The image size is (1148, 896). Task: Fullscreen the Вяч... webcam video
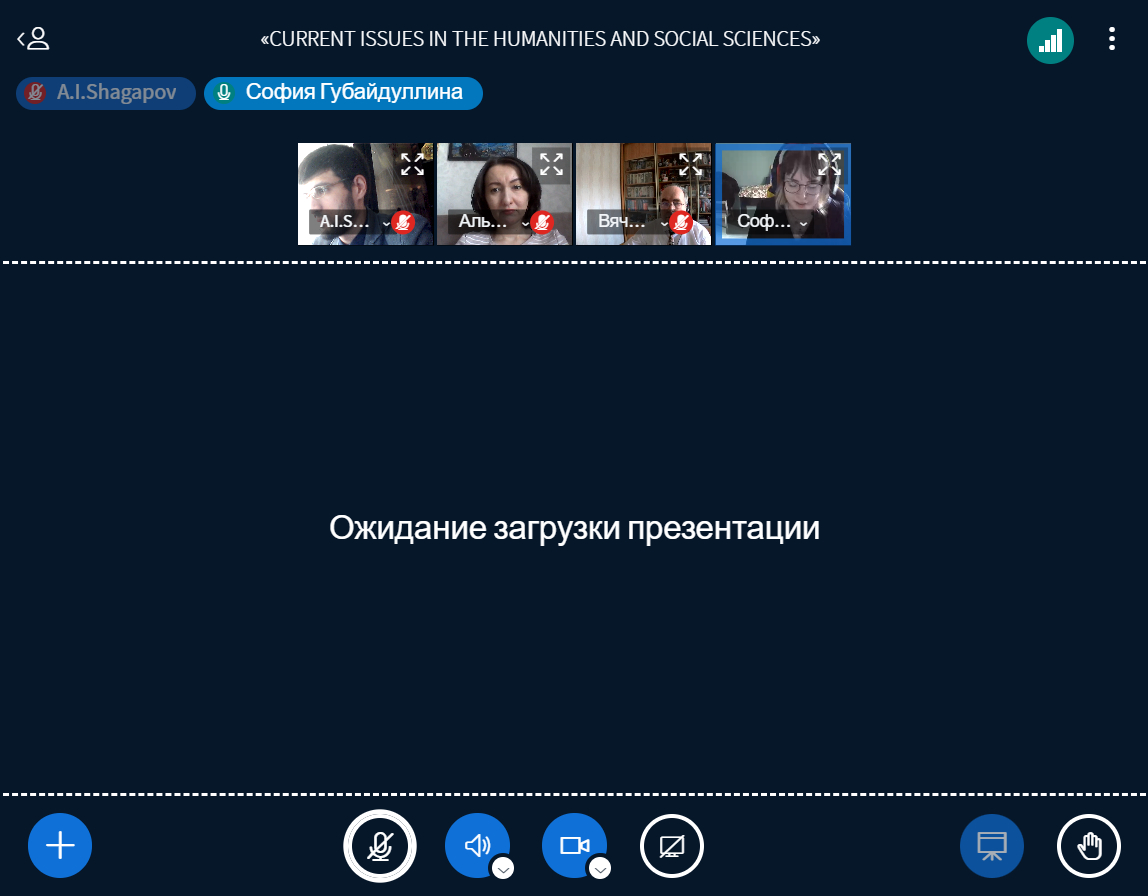690,164
